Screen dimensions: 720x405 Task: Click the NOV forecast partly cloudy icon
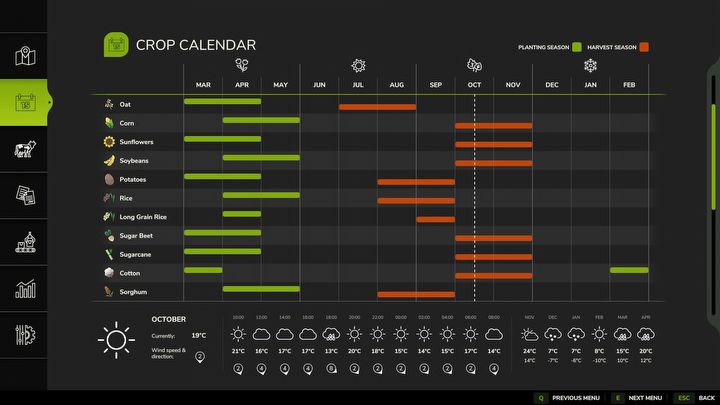coord(529,335)
